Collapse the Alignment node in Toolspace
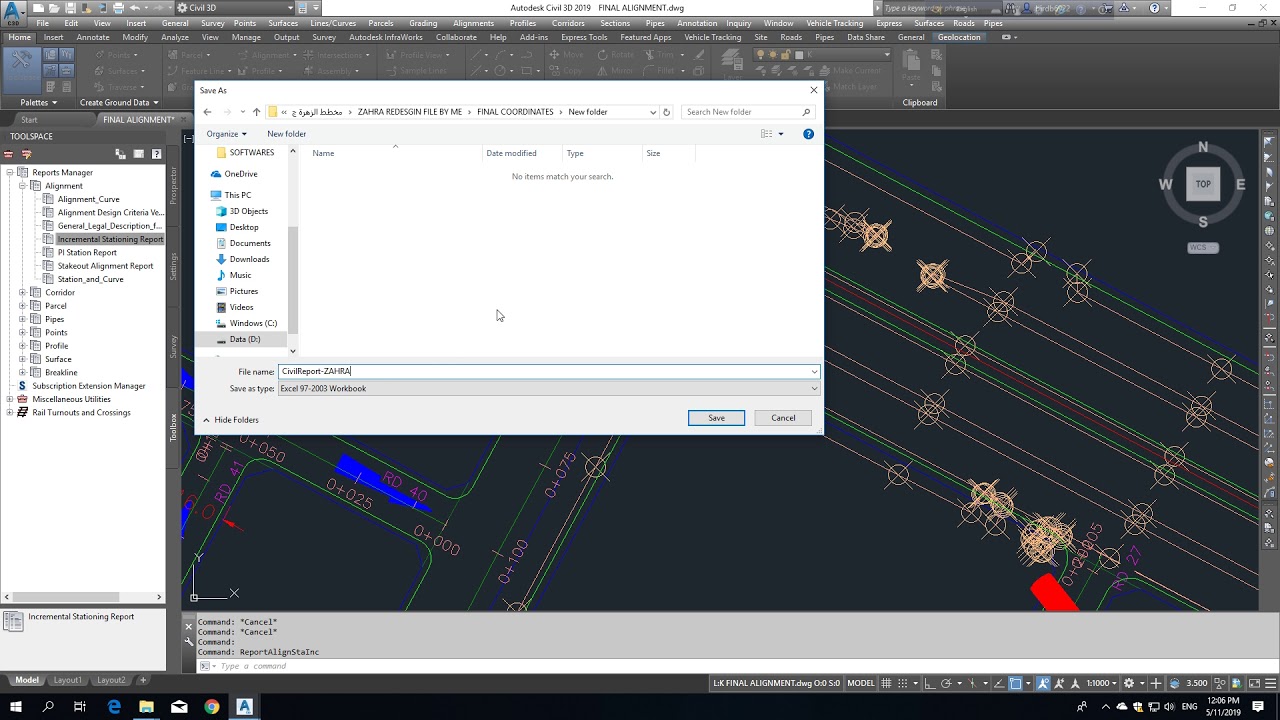This screenshot has width=1280, height=720. [x=22, y=186]
